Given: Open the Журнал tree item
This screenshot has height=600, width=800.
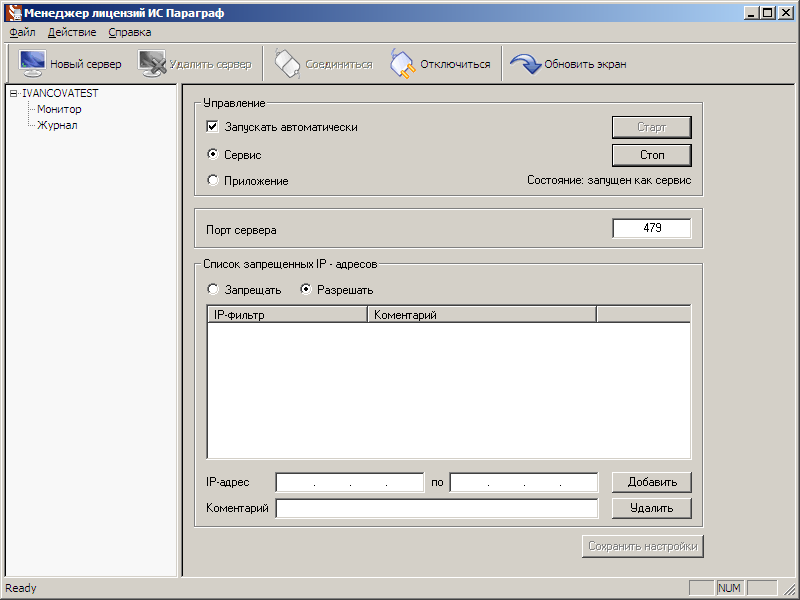Looking at the screenshot, I should pyautogui.click(x=57, y=125).
